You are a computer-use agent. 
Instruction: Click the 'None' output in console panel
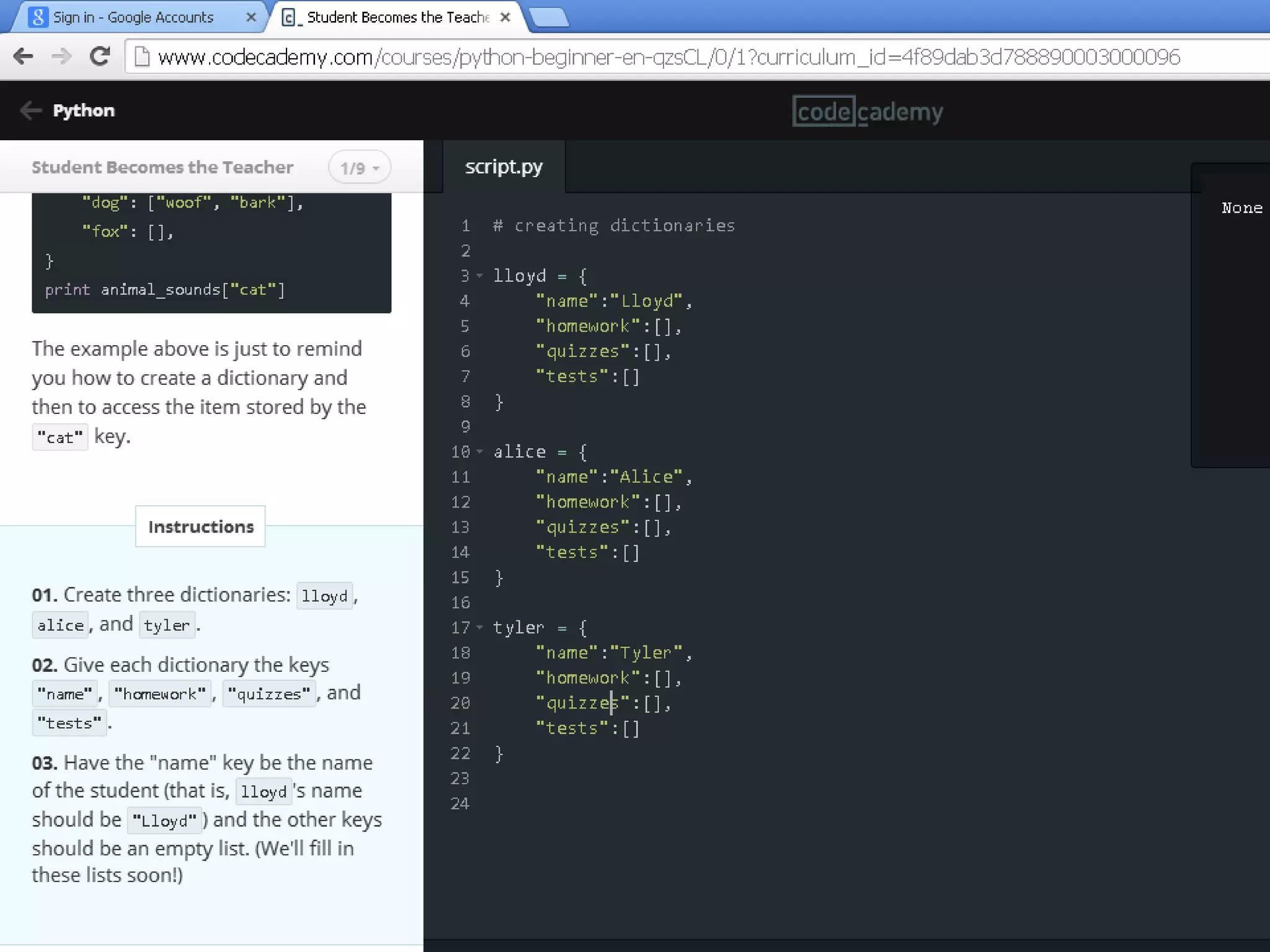click(x=1242, y=208)
